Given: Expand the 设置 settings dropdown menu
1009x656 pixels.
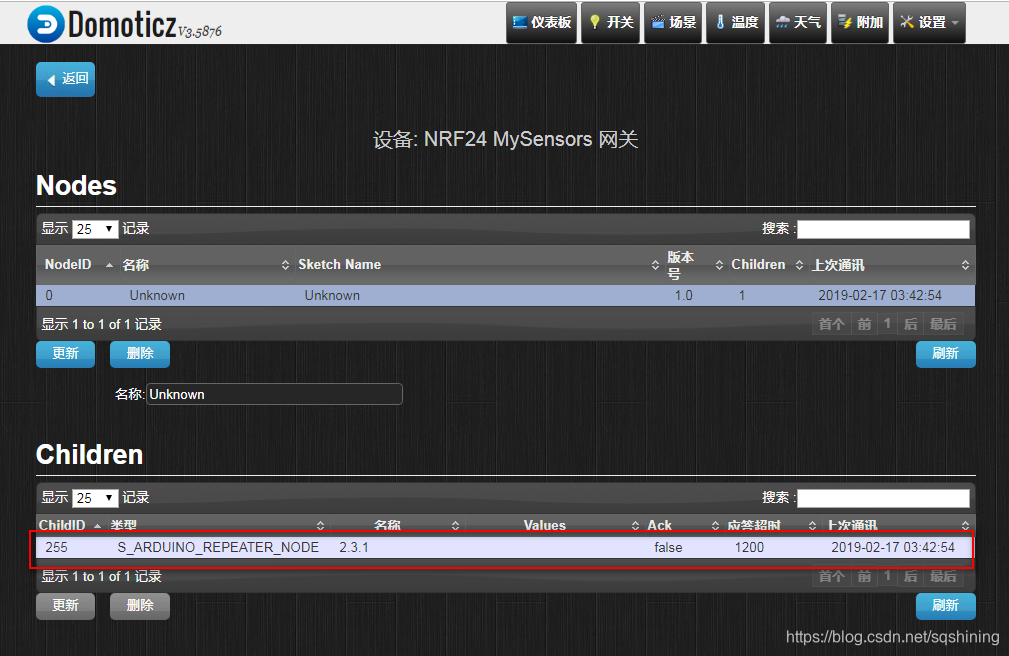Looking at the screenshot, I should pyautogui.click(x=929, y=23).
